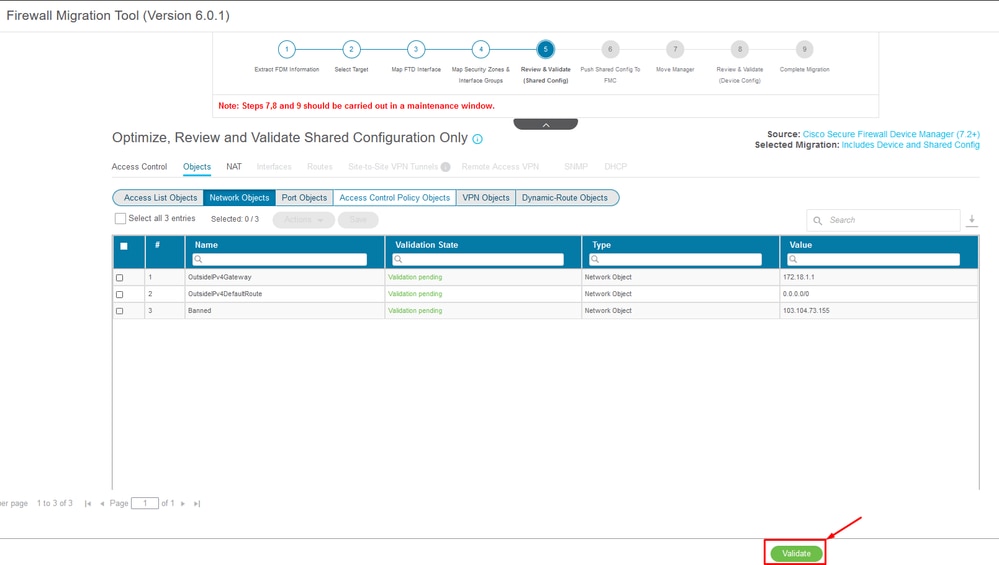Viewport: 999px width, 565px height.
Task: Click the Page number input box
Action: [x=145, y=504]
